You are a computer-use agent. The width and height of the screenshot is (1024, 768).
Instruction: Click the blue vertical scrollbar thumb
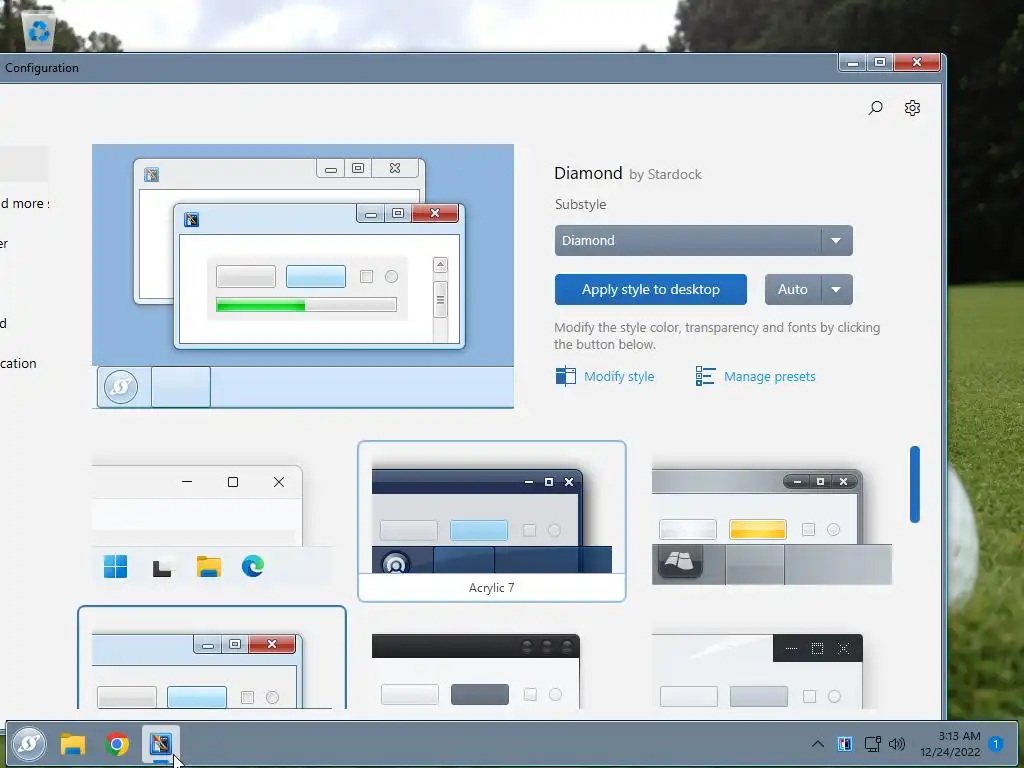pos(915,484)
